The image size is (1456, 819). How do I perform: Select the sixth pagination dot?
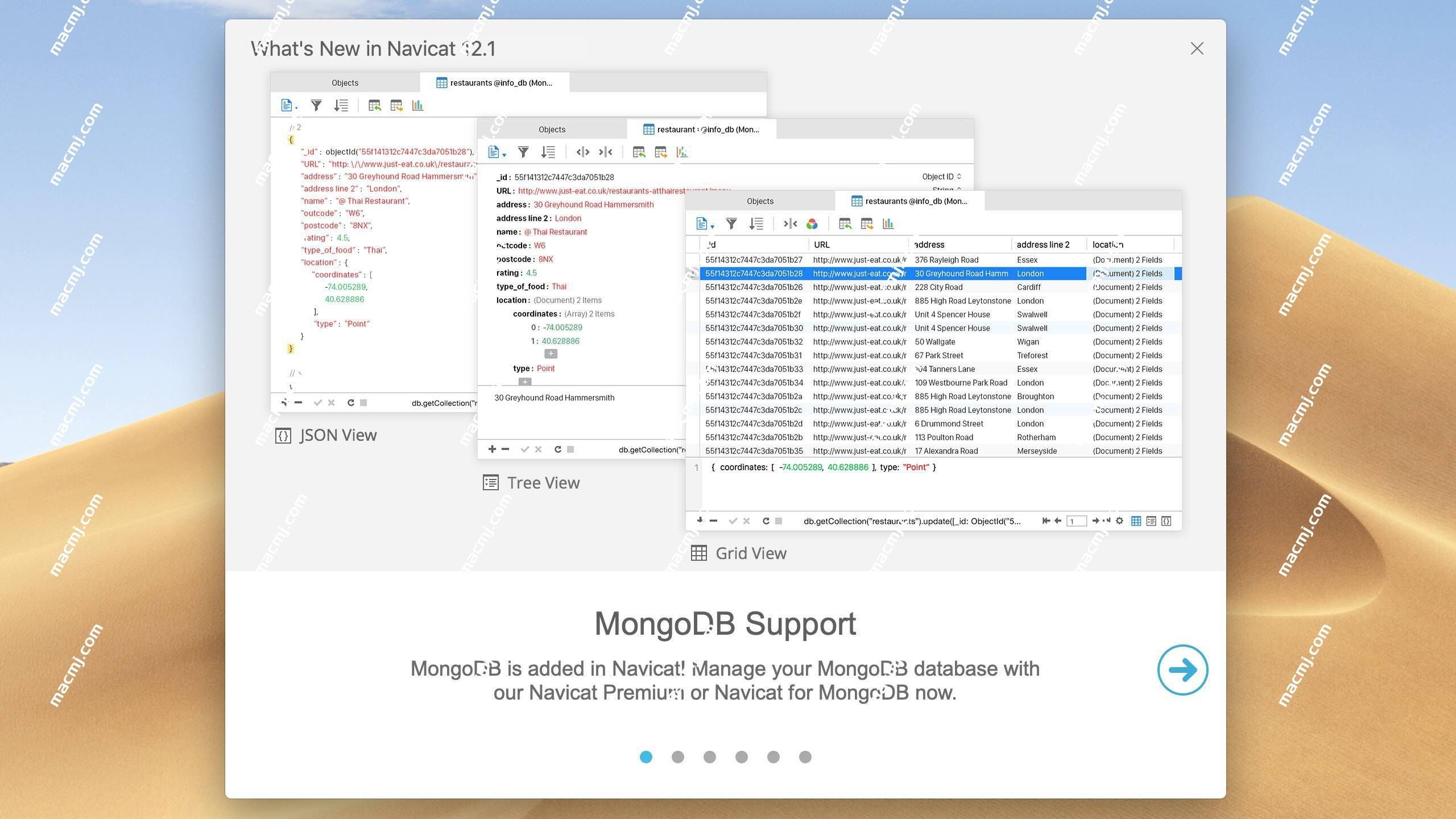tap(805, 756)
